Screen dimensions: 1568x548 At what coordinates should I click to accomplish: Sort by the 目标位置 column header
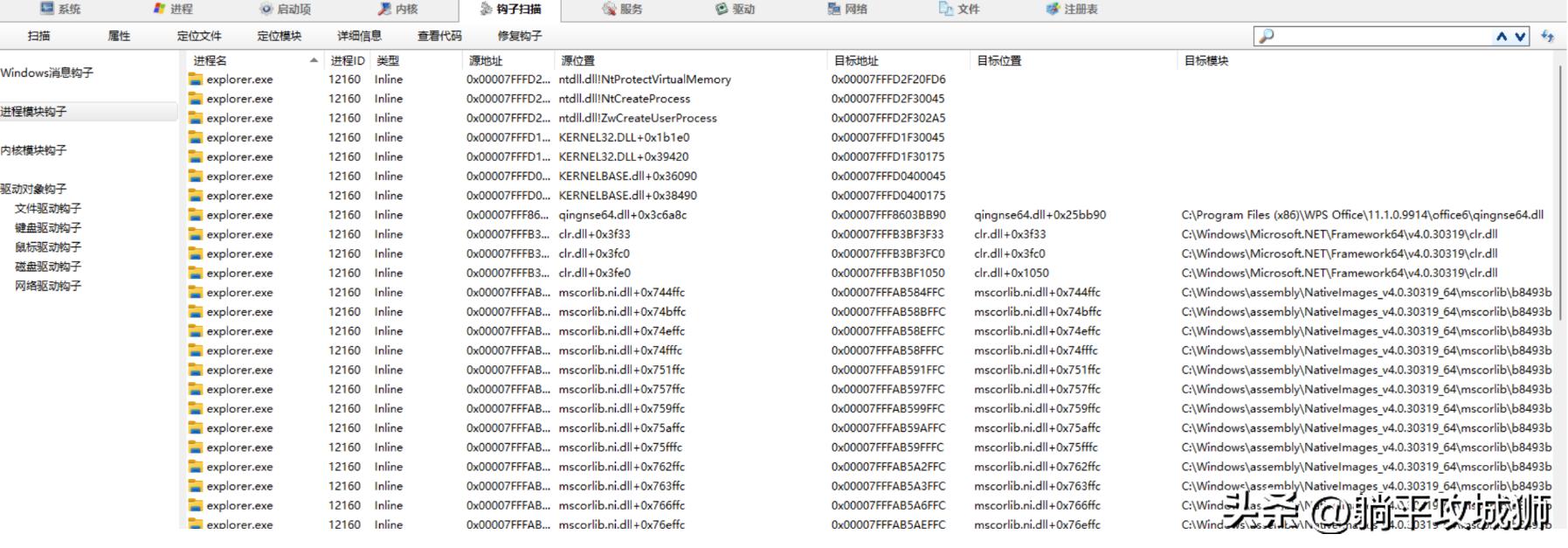click(1074, 60)
